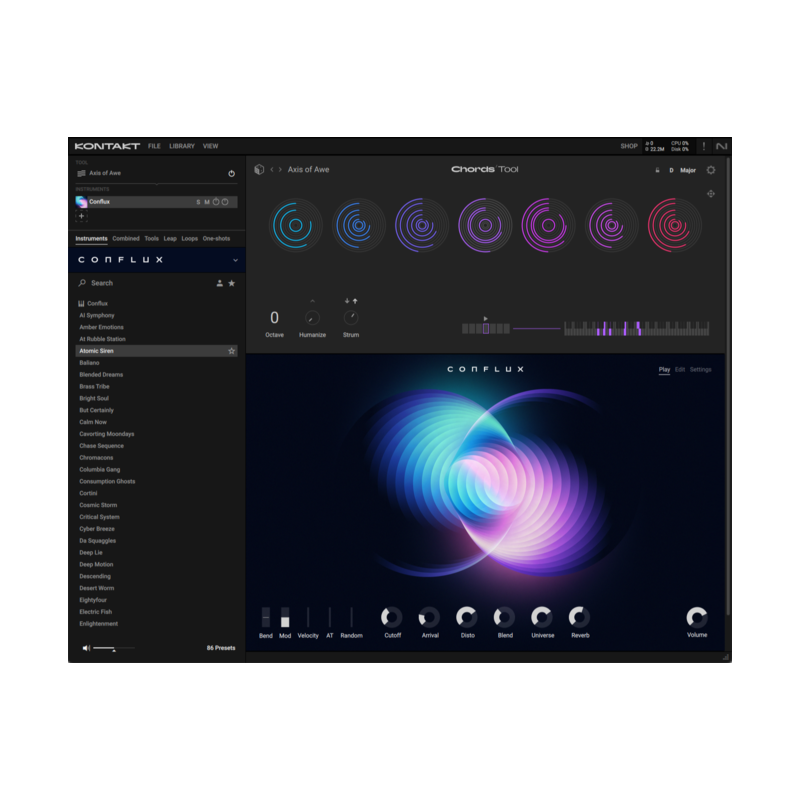Click the Strum knob
The width and height of the screenshot is (800, 800).
coord(351,318)
